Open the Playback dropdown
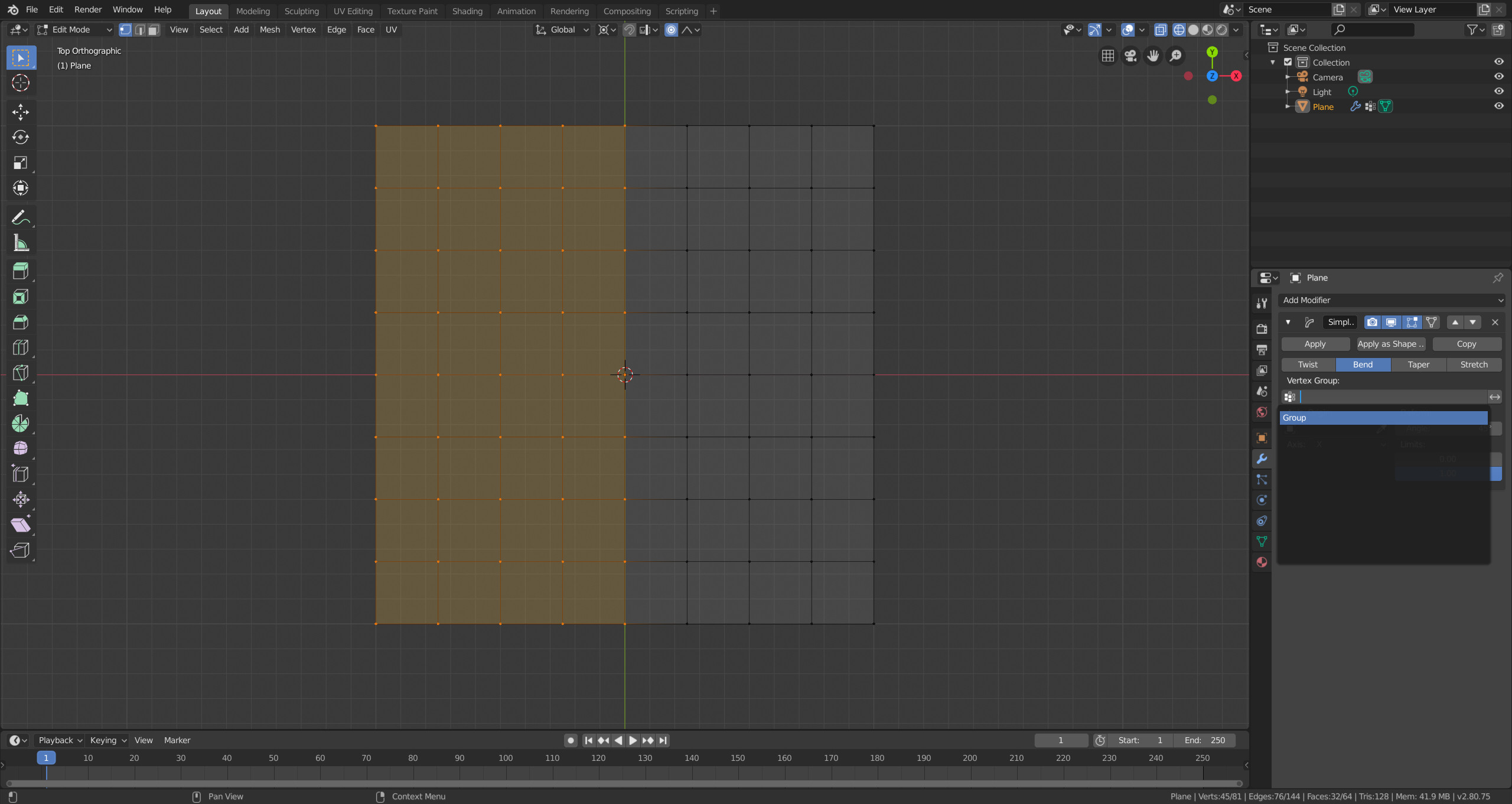This screenshot has height=804, width=1512. click(x=60, y=741)
